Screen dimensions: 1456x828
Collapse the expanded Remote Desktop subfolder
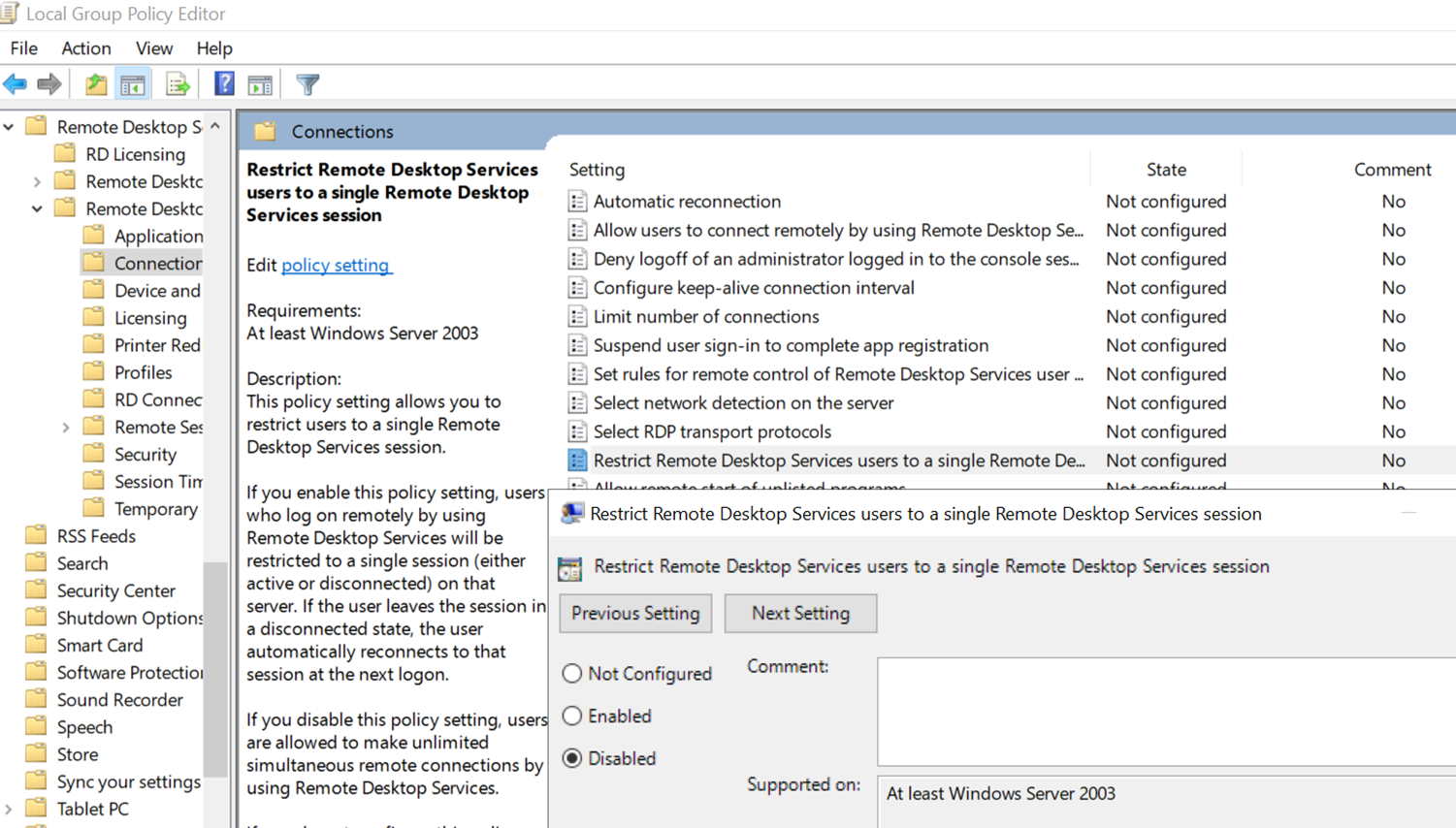click(x=37, y=208)
